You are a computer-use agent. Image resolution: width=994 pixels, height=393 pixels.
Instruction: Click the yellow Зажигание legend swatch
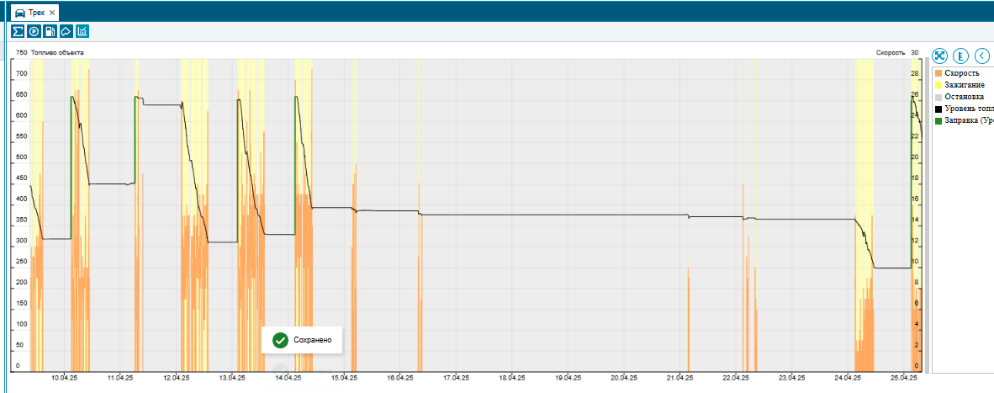click(x=938, y=85)
